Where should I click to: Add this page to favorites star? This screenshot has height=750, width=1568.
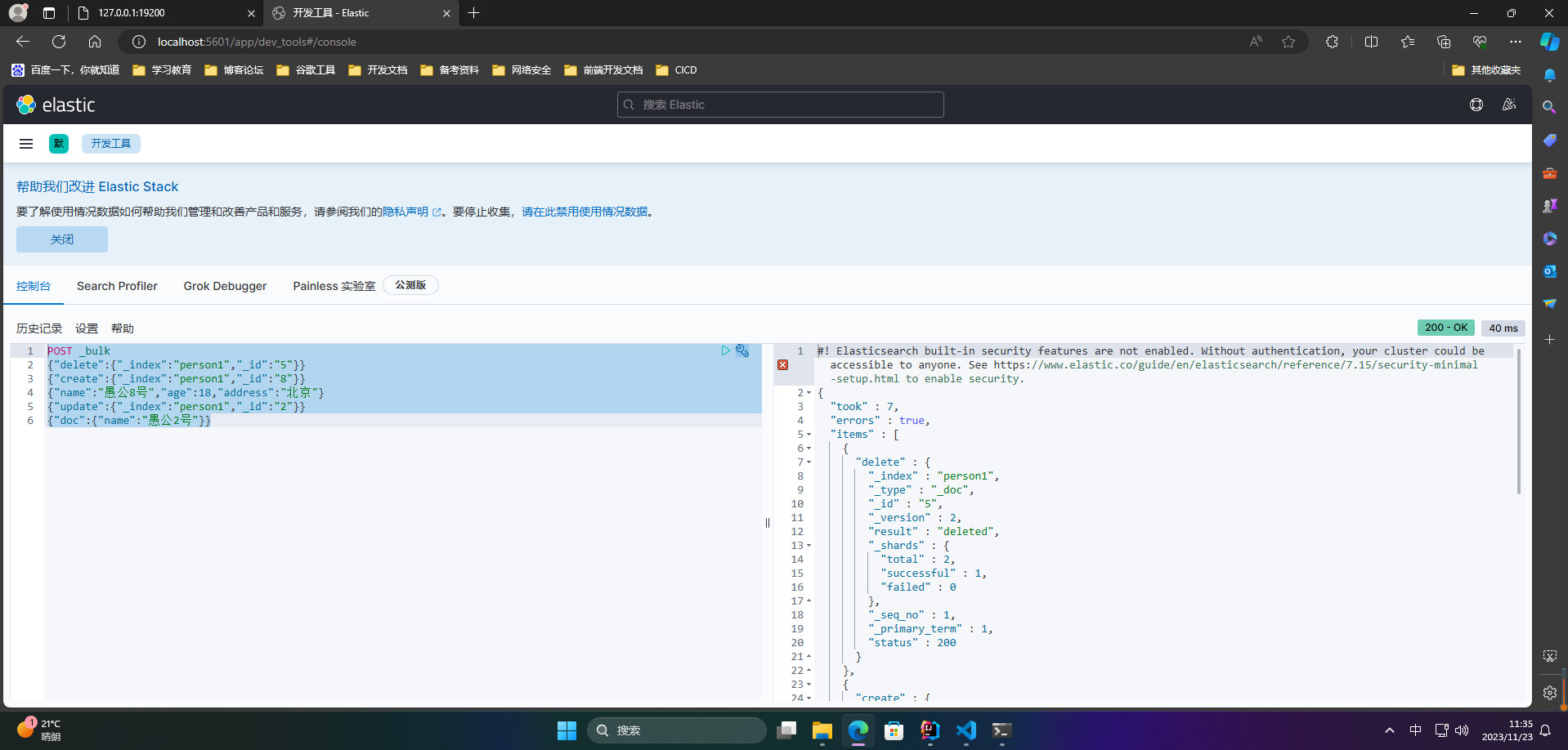click(1288, 42)
